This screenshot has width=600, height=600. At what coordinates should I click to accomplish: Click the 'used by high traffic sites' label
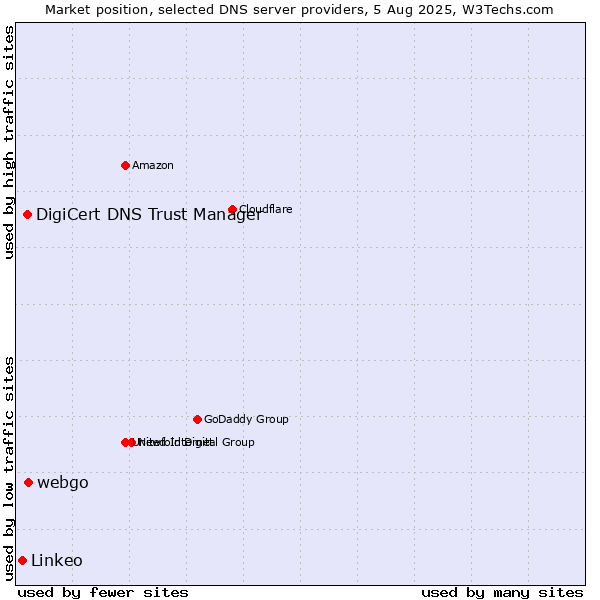(9, 143)
